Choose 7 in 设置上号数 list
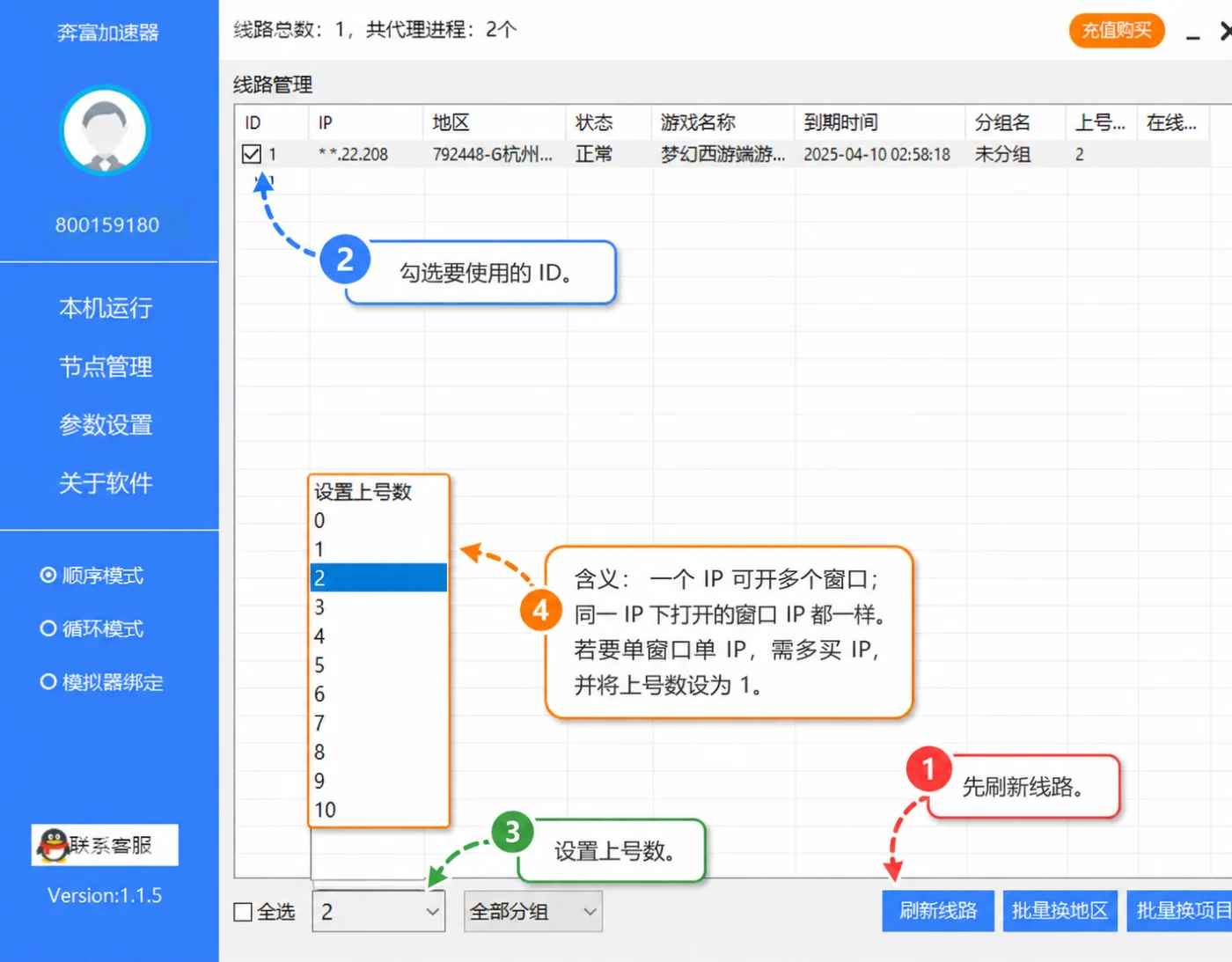This screenshot has width=1232, height=962. click(x=378, y=723)
